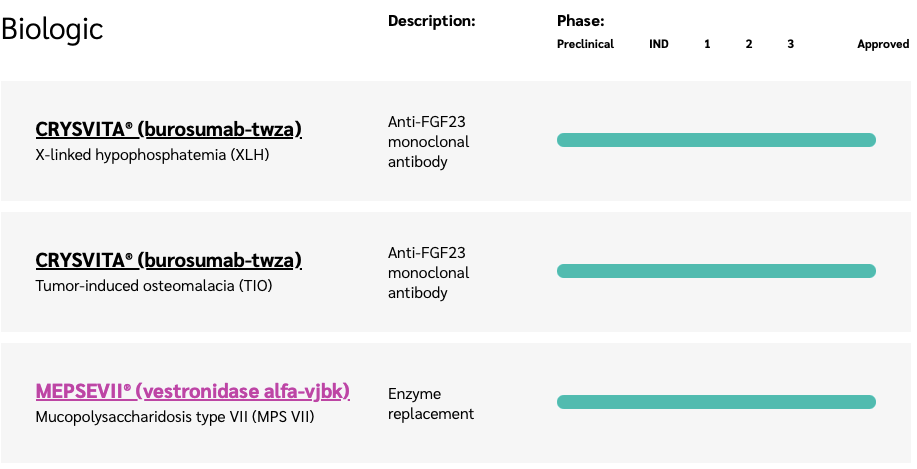Click the first Anti-FGF23 monoclonal antibody description
The image size is (917, 469).
429,142
